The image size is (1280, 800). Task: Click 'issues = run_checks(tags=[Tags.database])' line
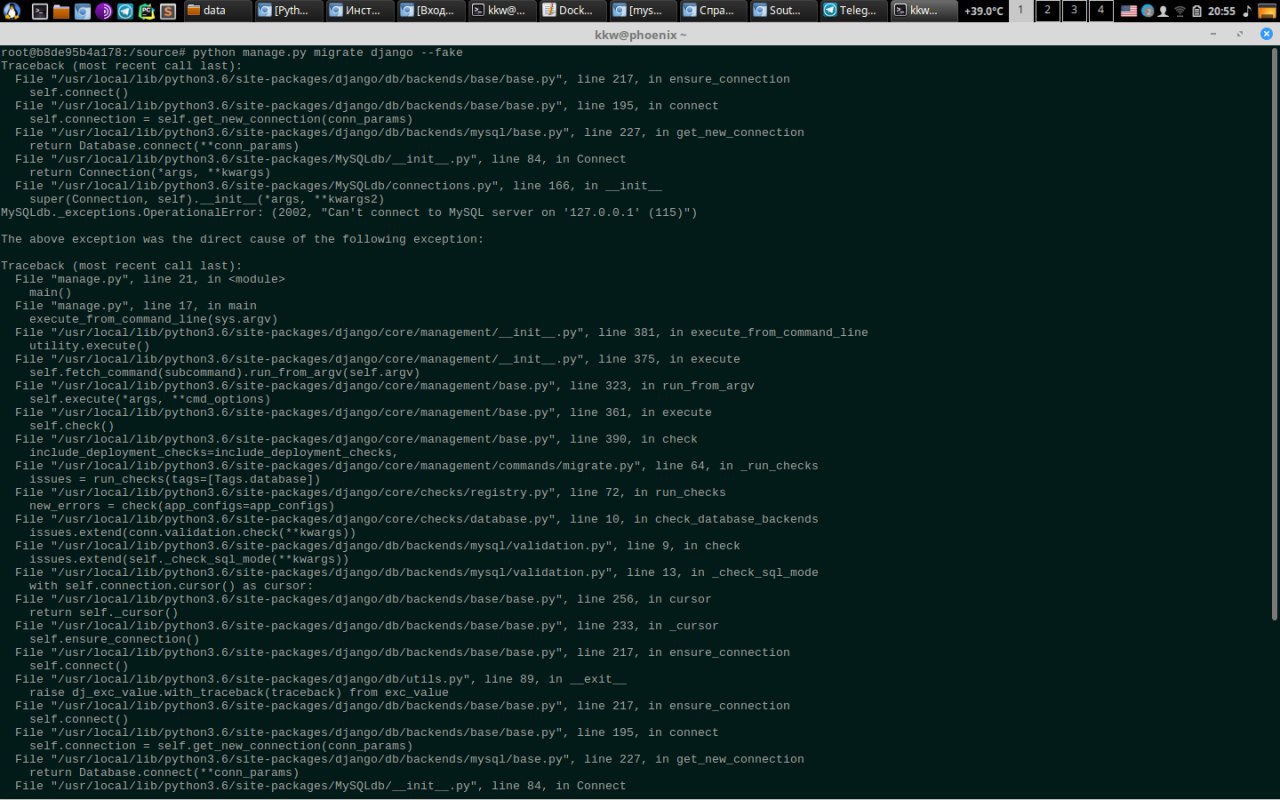[x=175, y=479]
